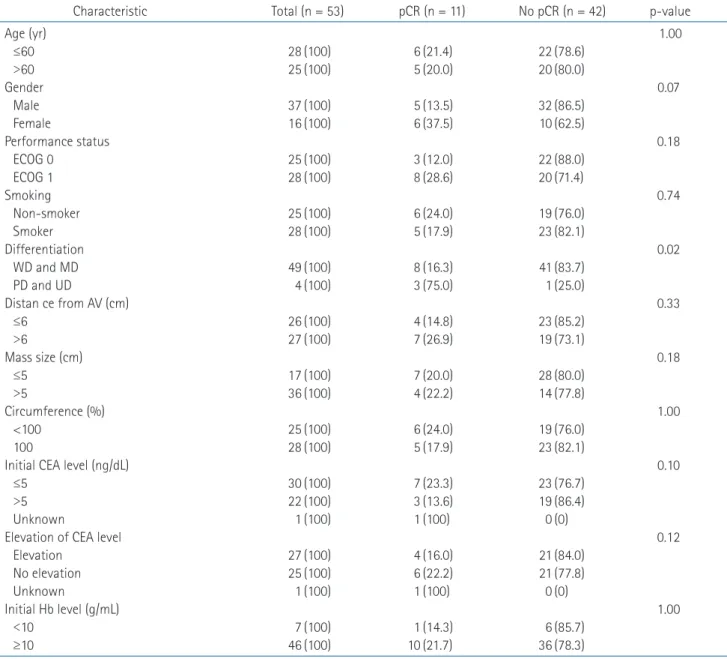Click the '4 (14.8)' pCR value
This screenshot has height=659, width=727.
coord(433,321)
